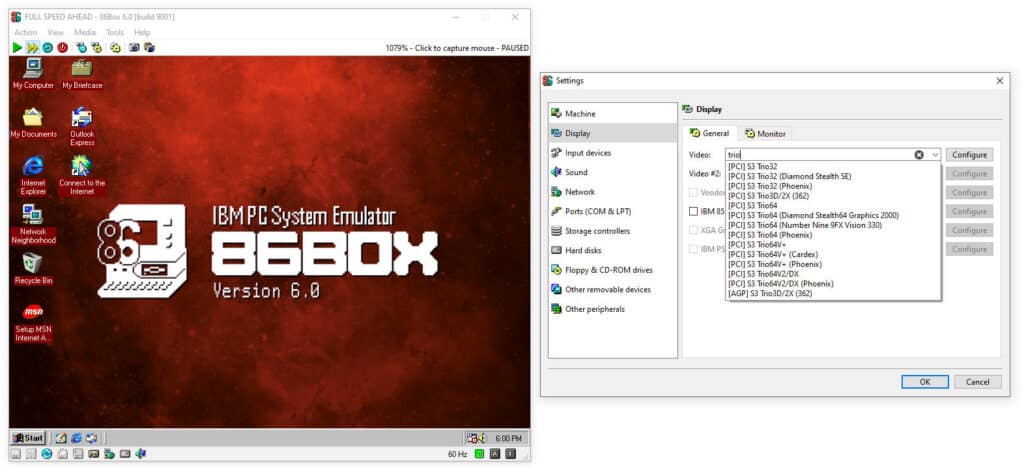1024x470 pixels.
Task: Toggle the IBM PS checkbox
Action: click(694, 249)
